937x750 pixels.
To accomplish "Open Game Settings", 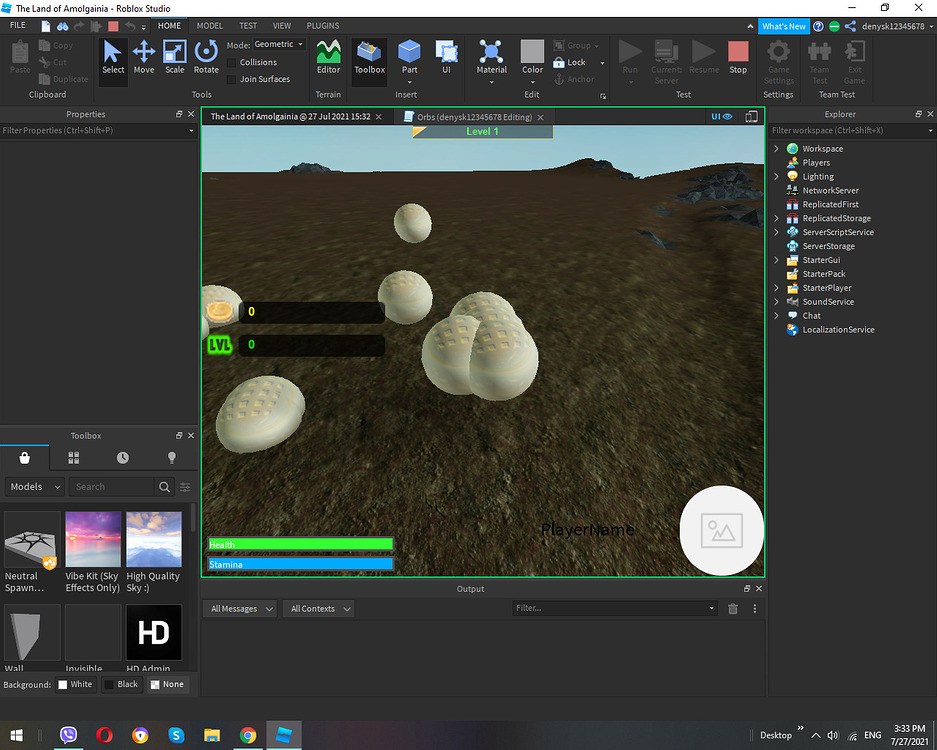I will (x=778, y=63).
